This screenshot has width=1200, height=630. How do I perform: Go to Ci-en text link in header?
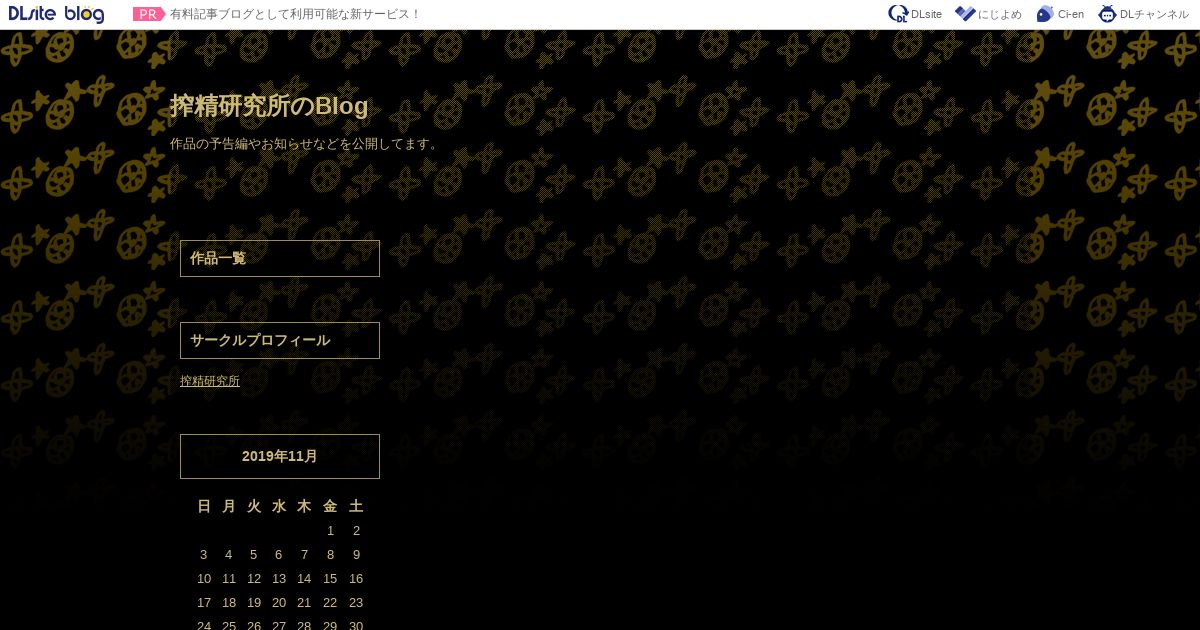(1071, 14)
